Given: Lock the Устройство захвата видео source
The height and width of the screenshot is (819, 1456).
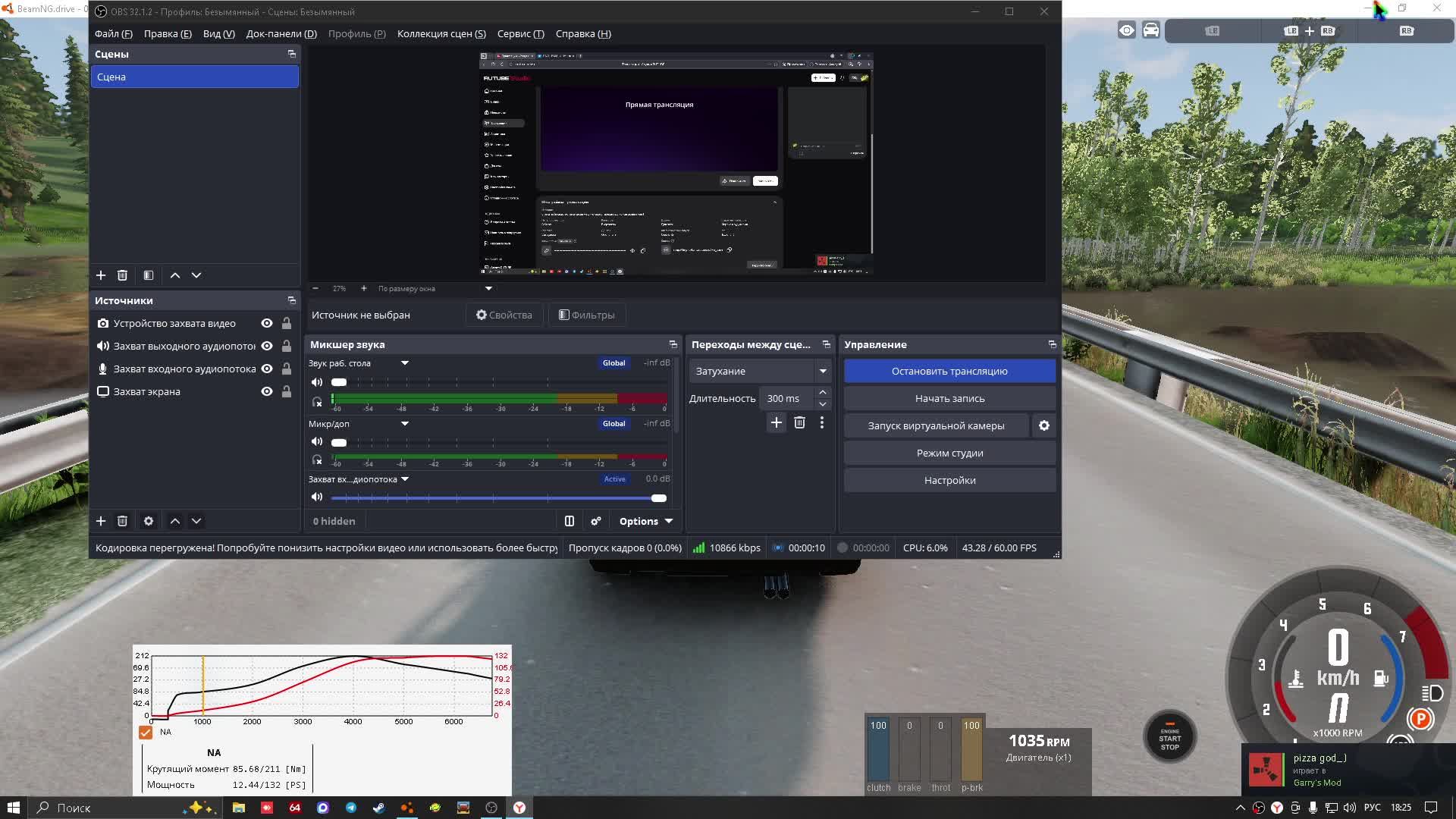Looking at the screenshot, I should point(287,323).
